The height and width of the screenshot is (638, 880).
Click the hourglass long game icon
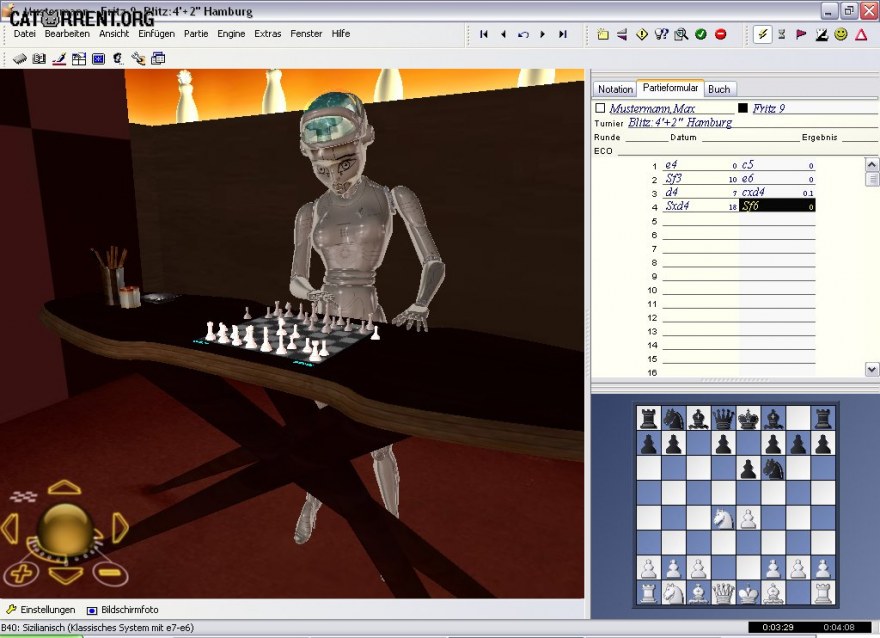[x=782, y=34]
